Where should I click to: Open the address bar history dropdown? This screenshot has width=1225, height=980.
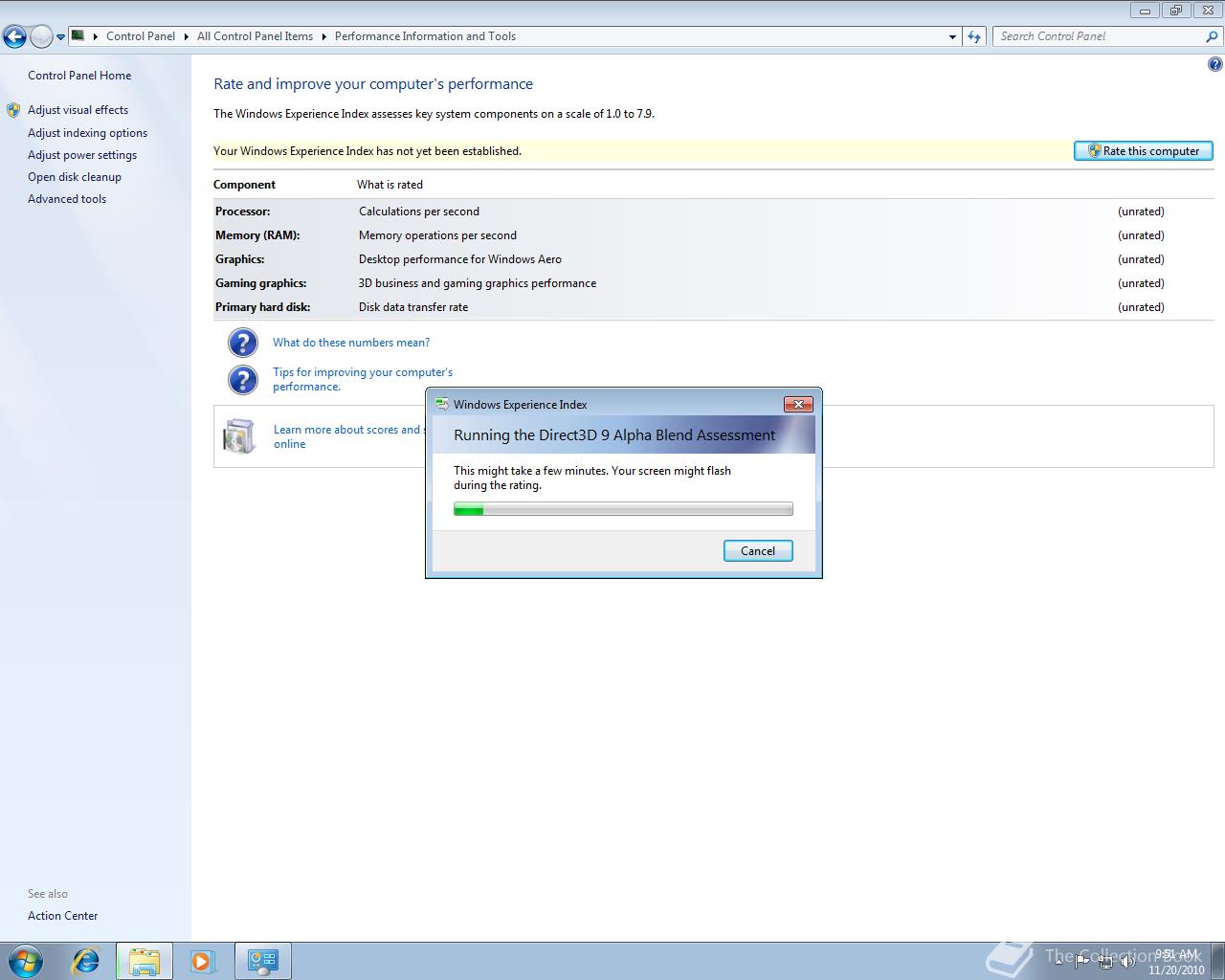tap(952, 36)
